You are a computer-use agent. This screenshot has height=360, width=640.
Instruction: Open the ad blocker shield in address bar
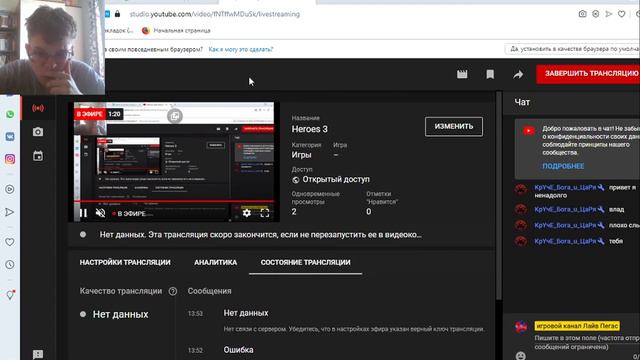[x=596, y=14]
